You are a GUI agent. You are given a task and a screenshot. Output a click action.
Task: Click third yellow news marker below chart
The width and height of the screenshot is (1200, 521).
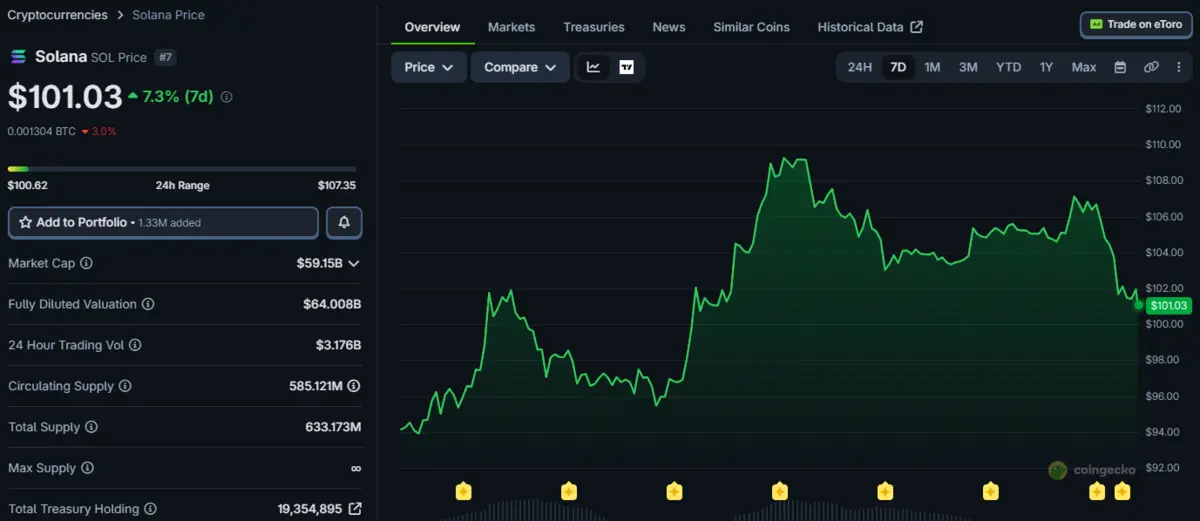pos(674,491)
